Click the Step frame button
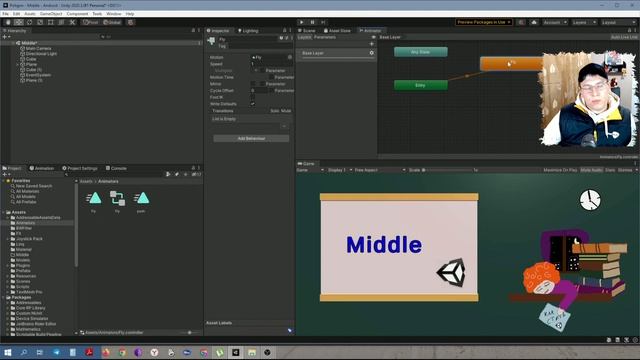Viewport: 640px width, 360px height. pos(323,22)
